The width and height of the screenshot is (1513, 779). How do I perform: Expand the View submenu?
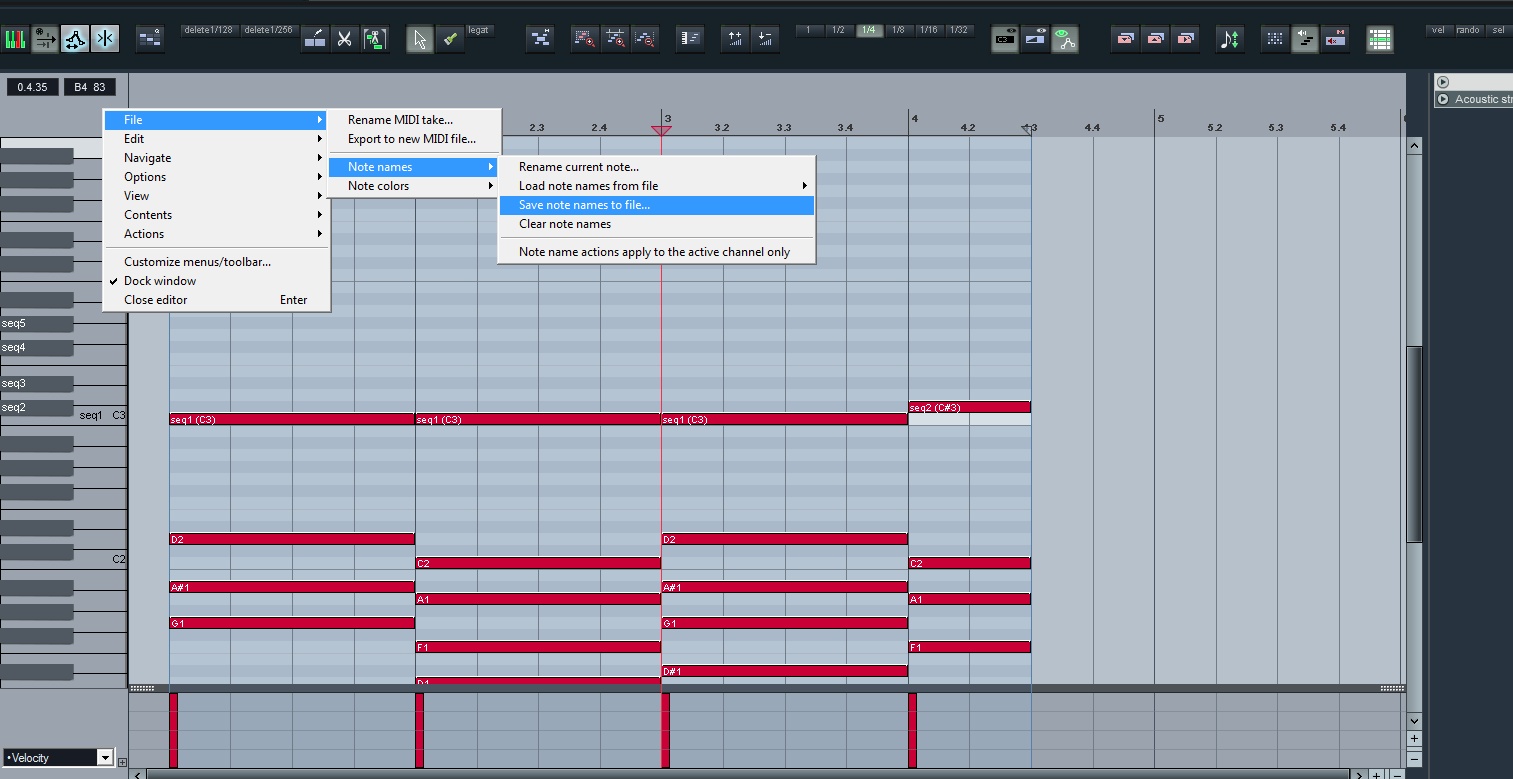click(x=217, y=196)
